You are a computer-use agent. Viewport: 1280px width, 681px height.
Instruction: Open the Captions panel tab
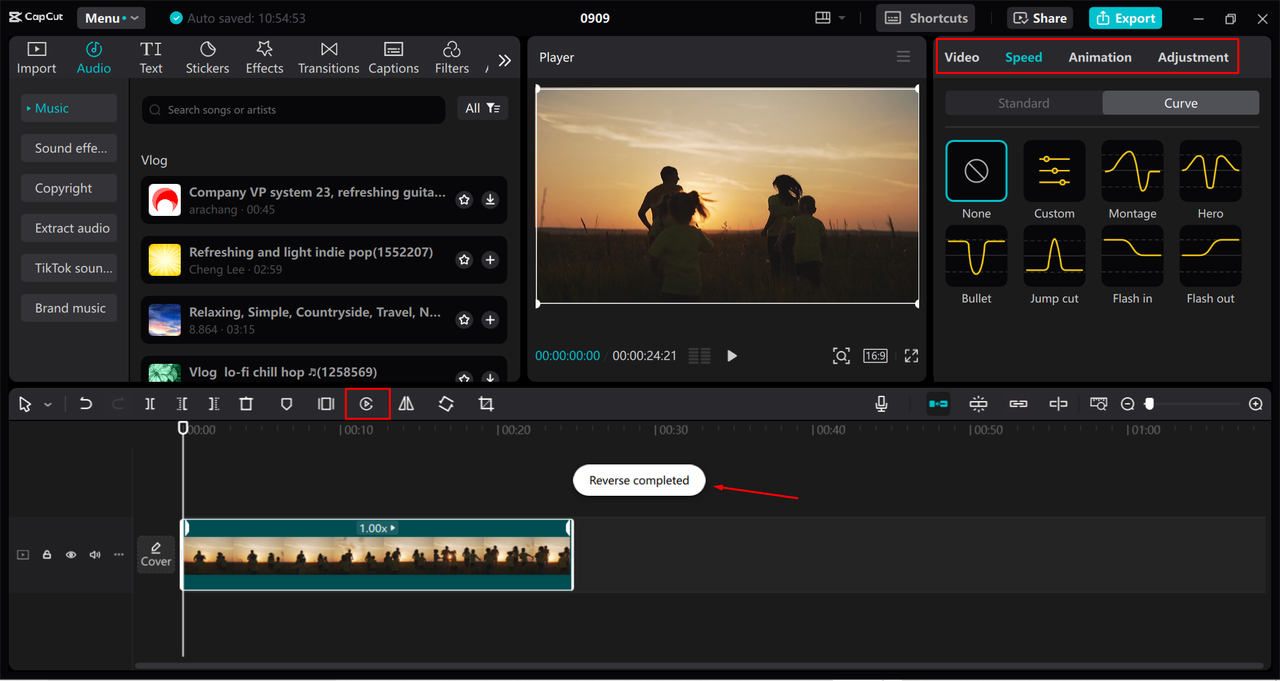pos(393,56)
